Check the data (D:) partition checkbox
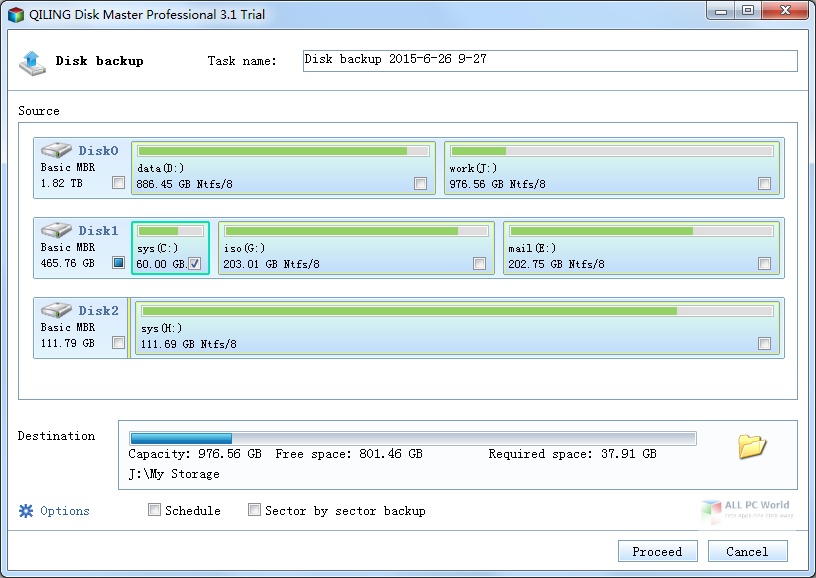The image size is (816, 578). click(420, 184)
